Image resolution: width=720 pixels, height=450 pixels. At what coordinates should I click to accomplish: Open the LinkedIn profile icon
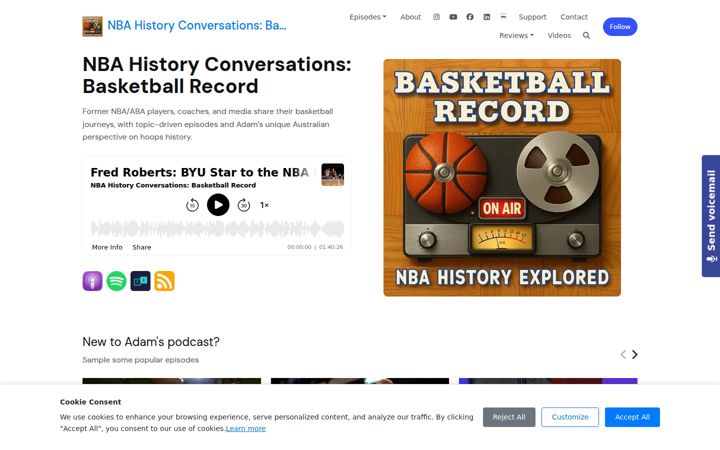click(487, 17)
